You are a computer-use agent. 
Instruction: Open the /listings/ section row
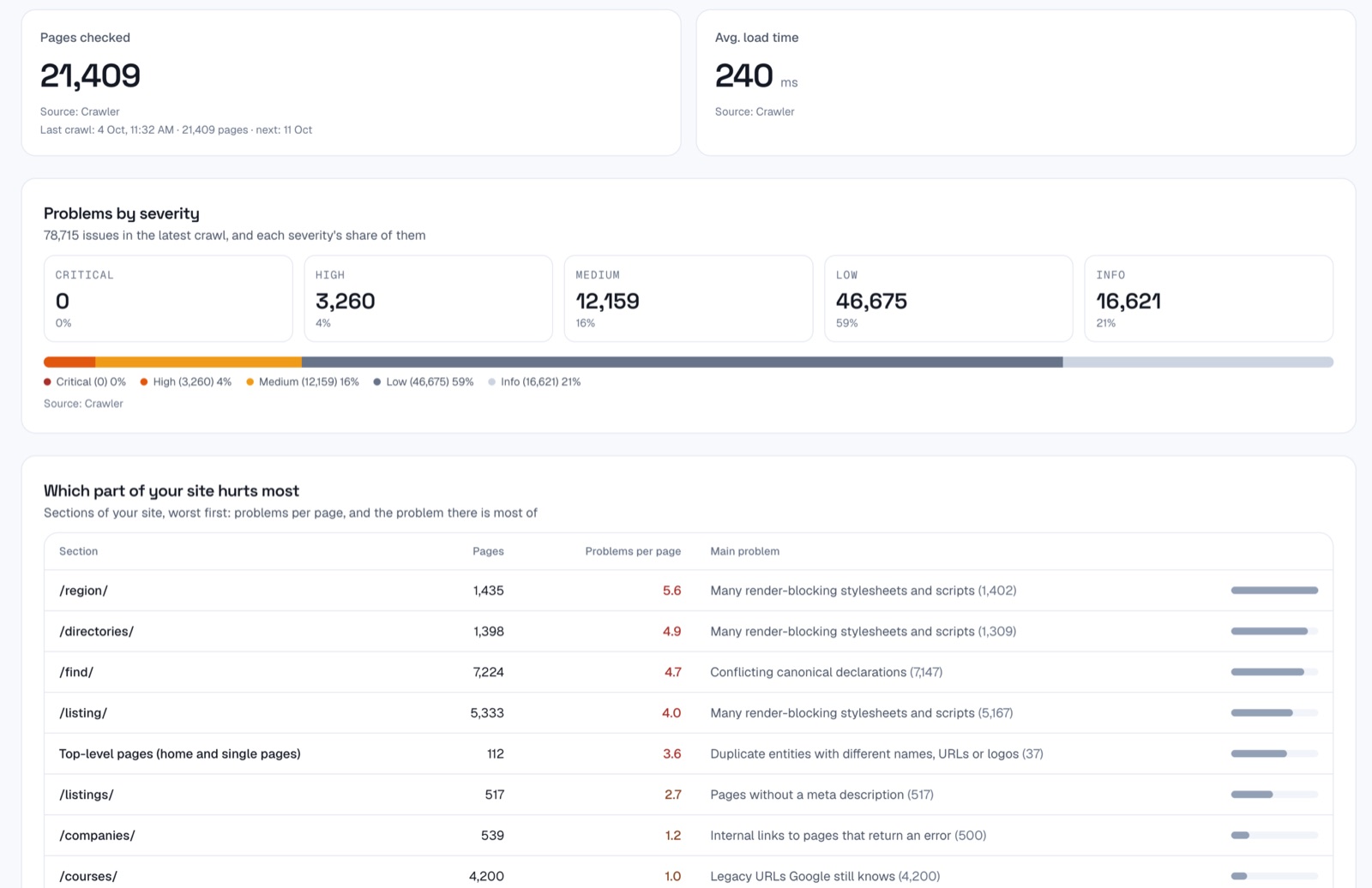(689, 795)
